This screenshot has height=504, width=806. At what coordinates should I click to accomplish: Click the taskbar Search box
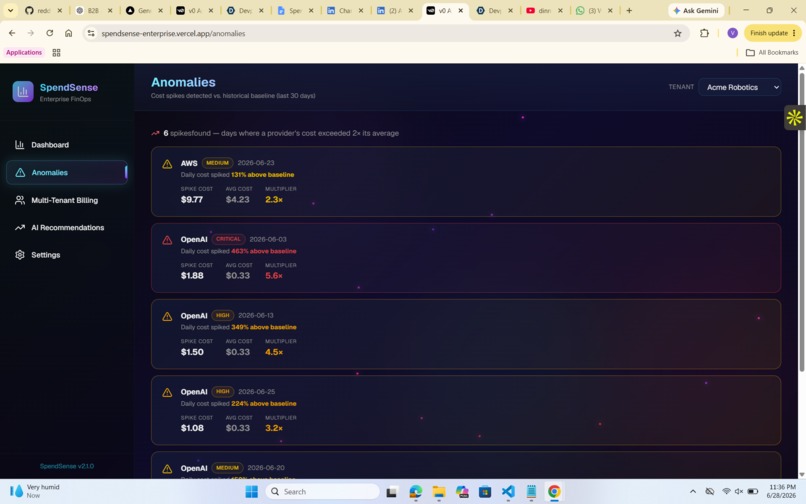click(x=323, y=492)
